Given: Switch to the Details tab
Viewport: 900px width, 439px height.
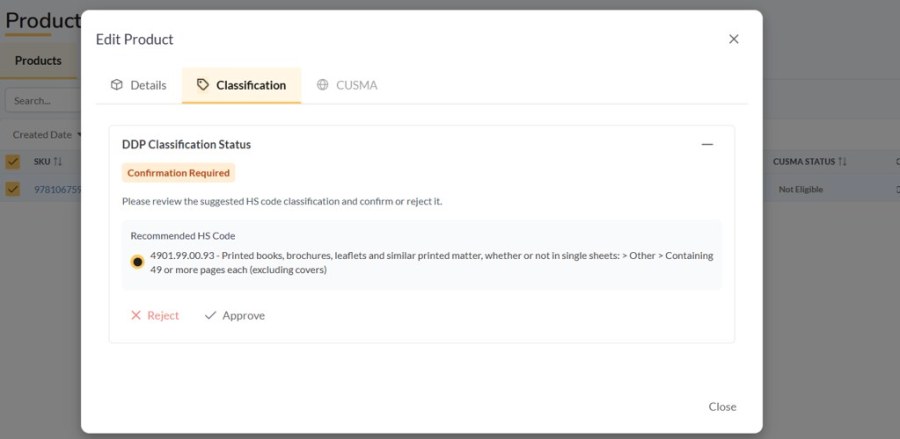Looking at the screenshot, I should pos(138,86).
